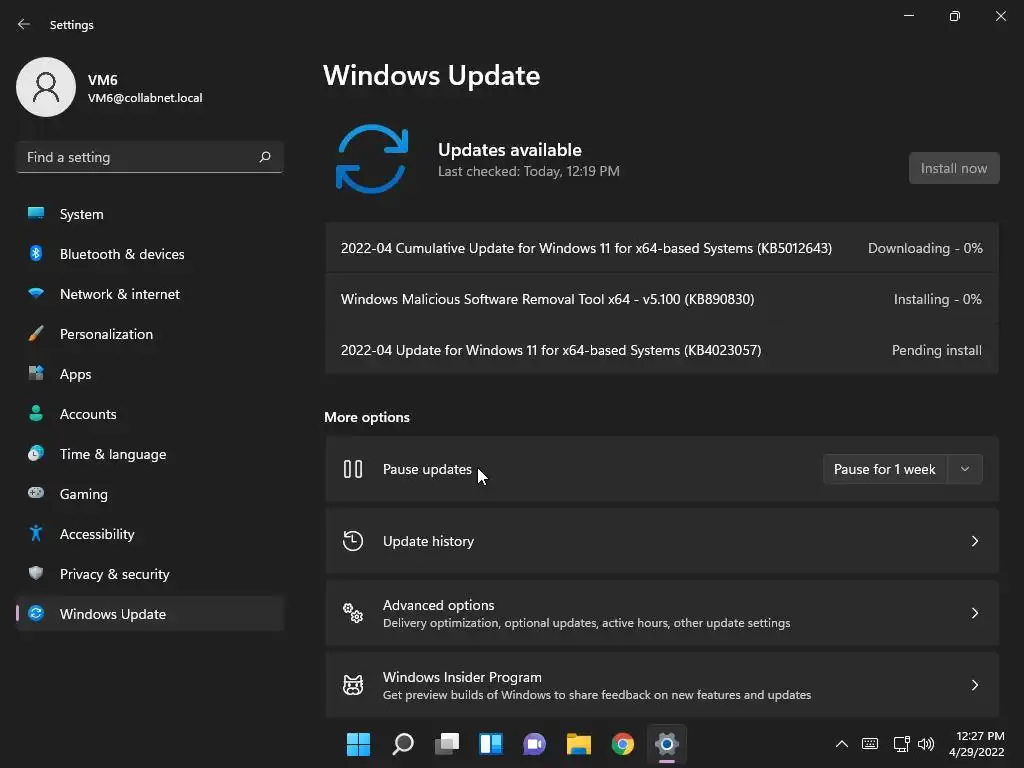
Task: Click the Advanced options gears icon
Action: (353, 613)
